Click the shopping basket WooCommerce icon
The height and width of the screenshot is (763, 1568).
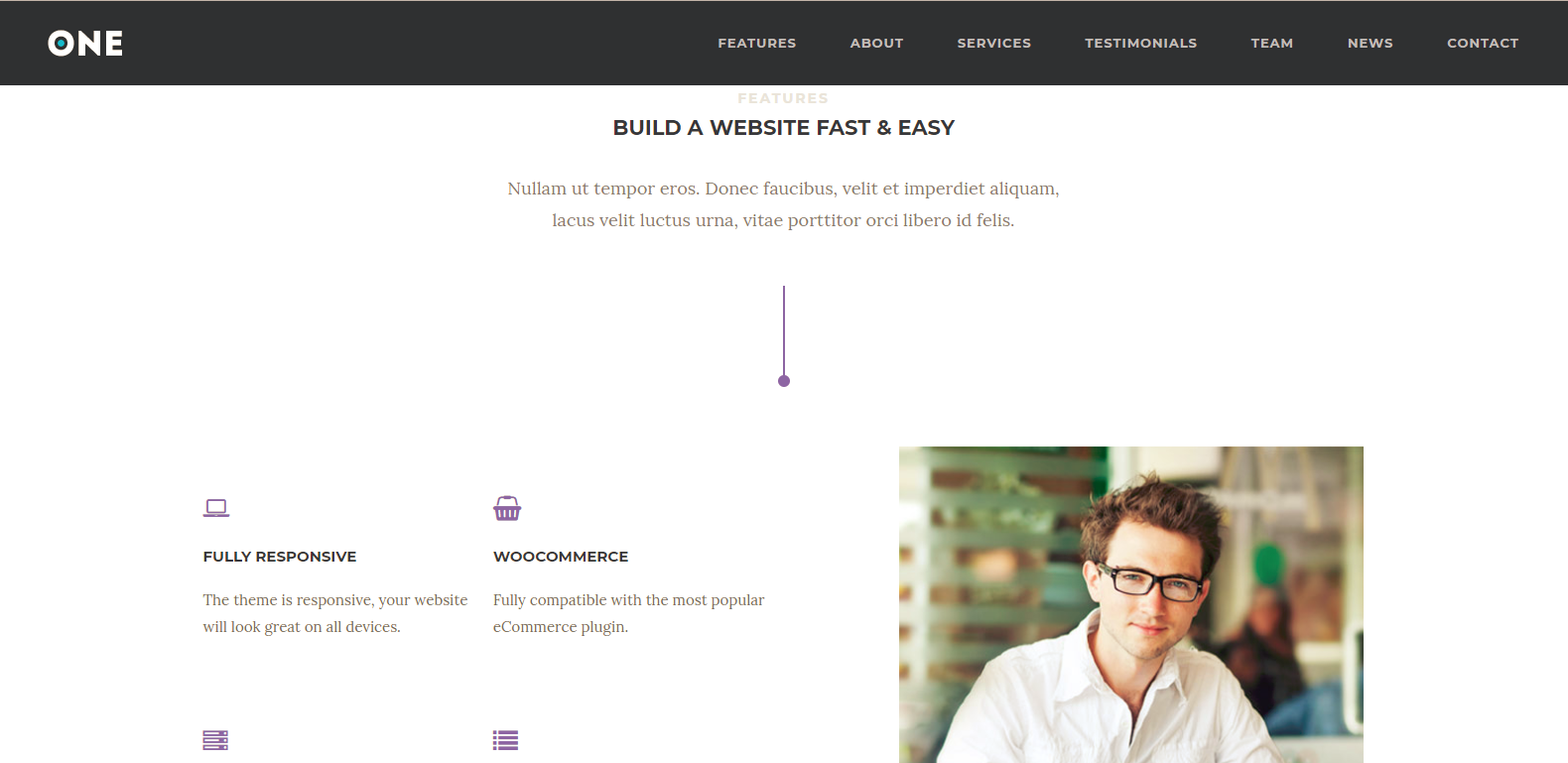507,508
